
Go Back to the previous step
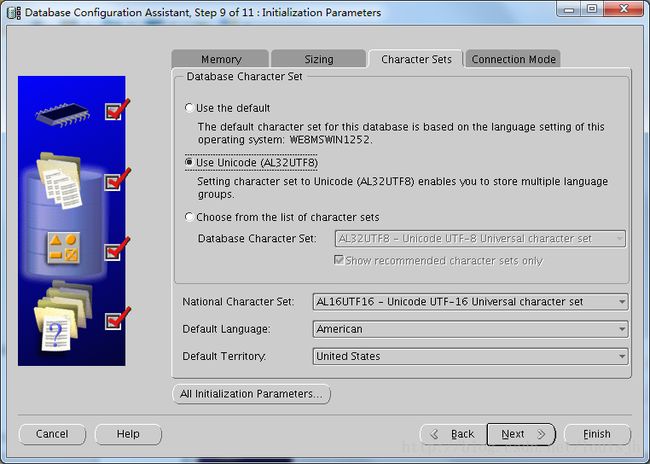454,434
